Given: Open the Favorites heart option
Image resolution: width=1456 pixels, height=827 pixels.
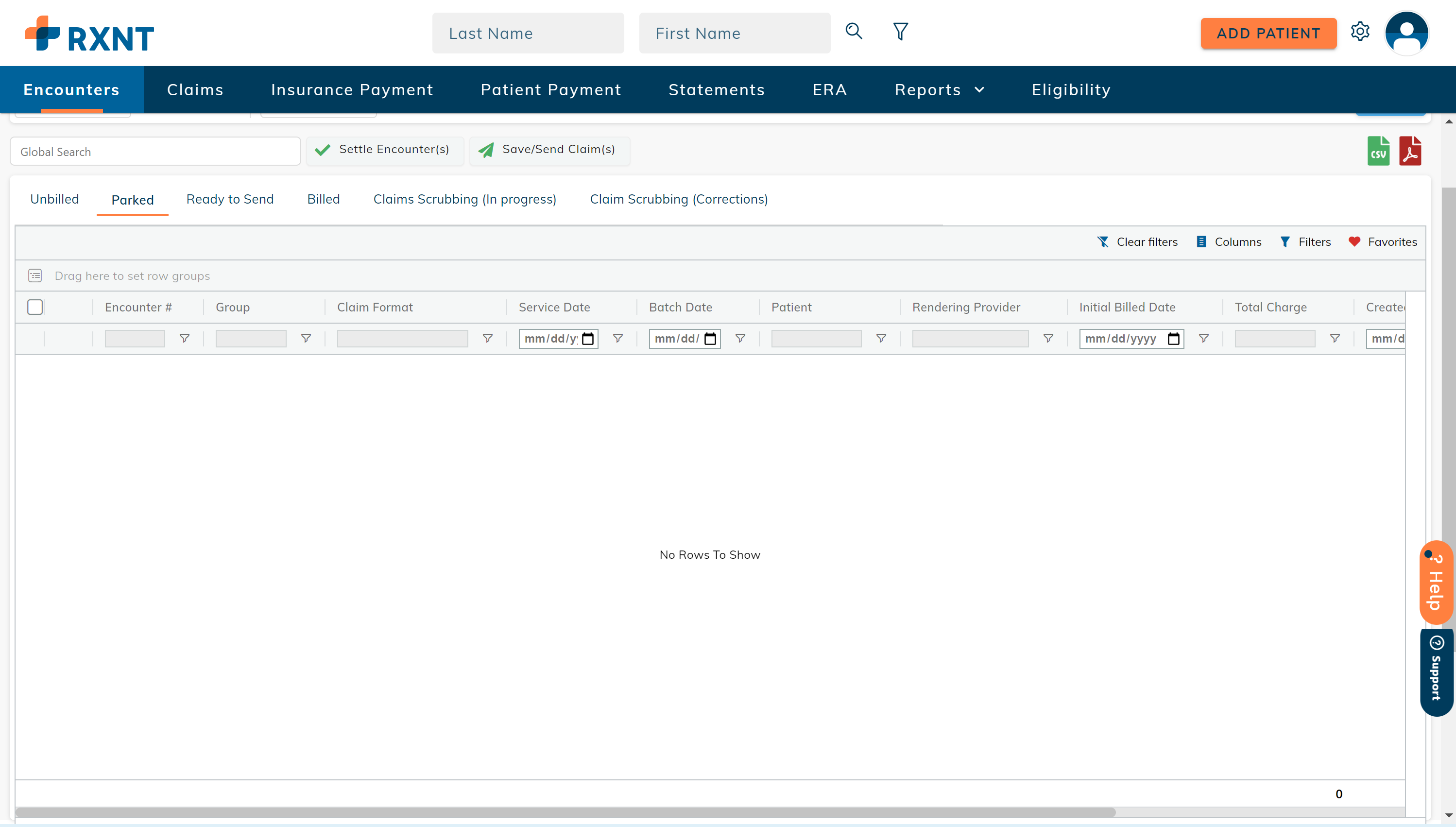Looking at the screenshot, I should (1383, 242).
